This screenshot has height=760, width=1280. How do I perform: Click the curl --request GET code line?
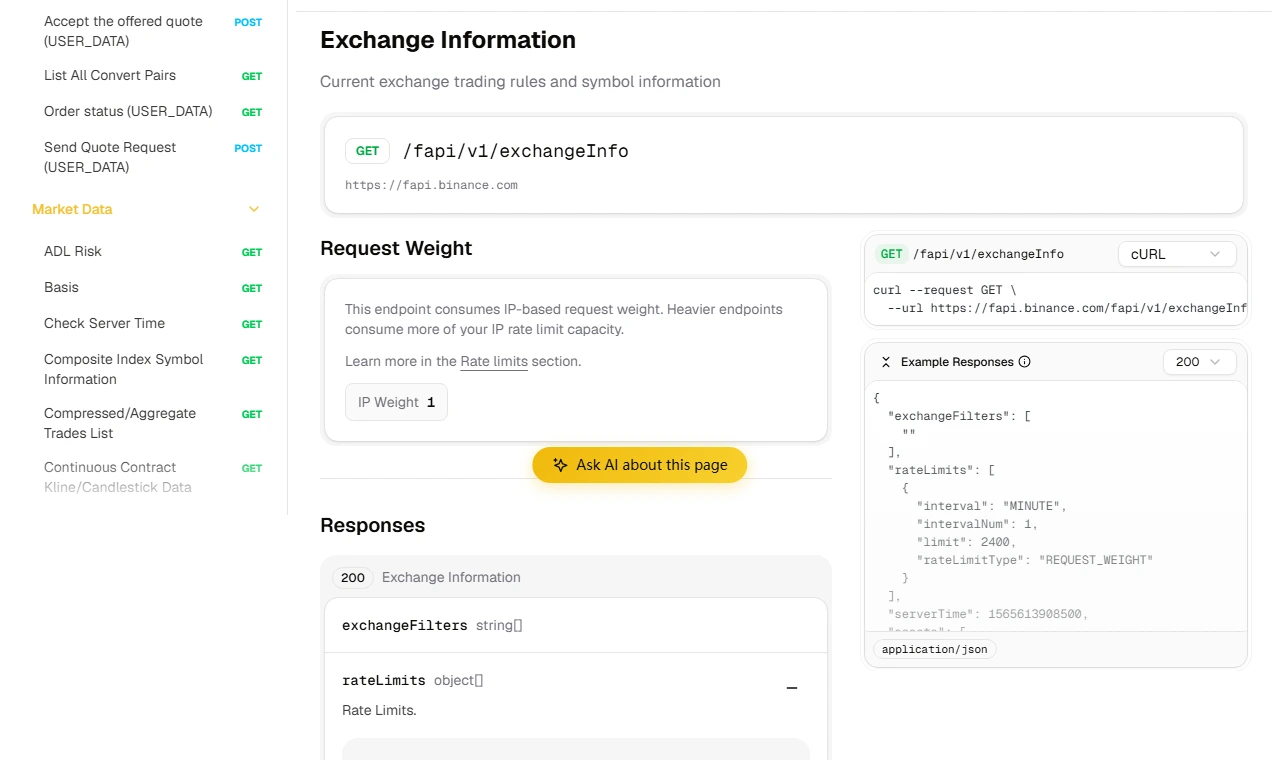[x=945, y=290]
